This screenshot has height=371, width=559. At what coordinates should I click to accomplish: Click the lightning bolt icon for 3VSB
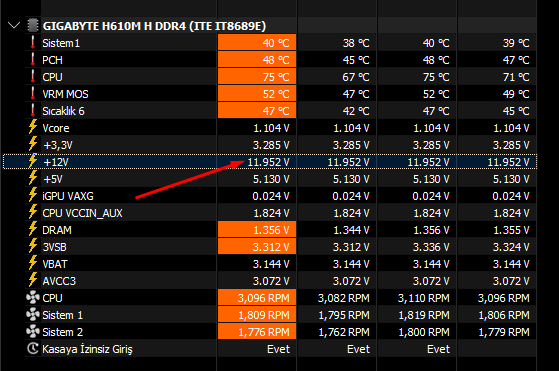[33, 246]
